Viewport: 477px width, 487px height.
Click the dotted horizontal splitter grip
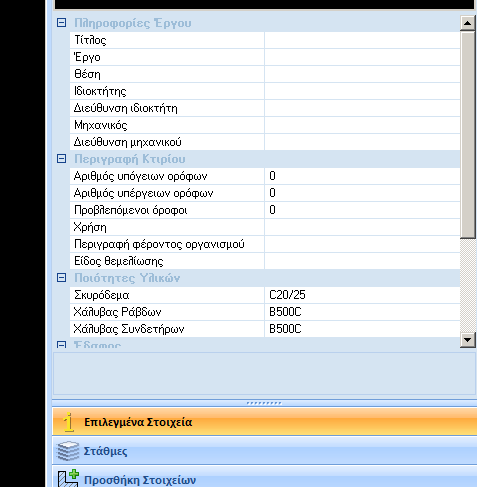point(264,403)
